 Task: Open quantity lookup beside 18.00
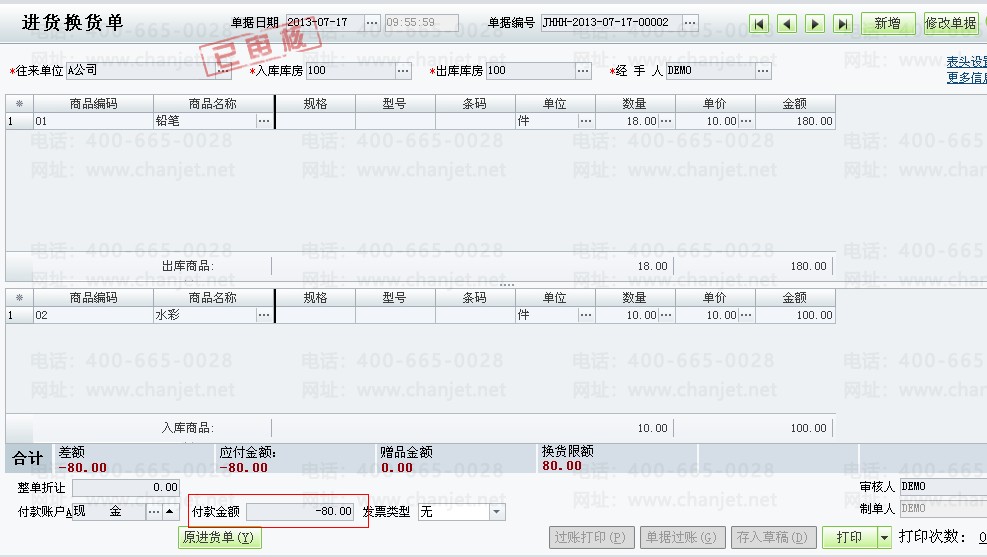[666, 121]
